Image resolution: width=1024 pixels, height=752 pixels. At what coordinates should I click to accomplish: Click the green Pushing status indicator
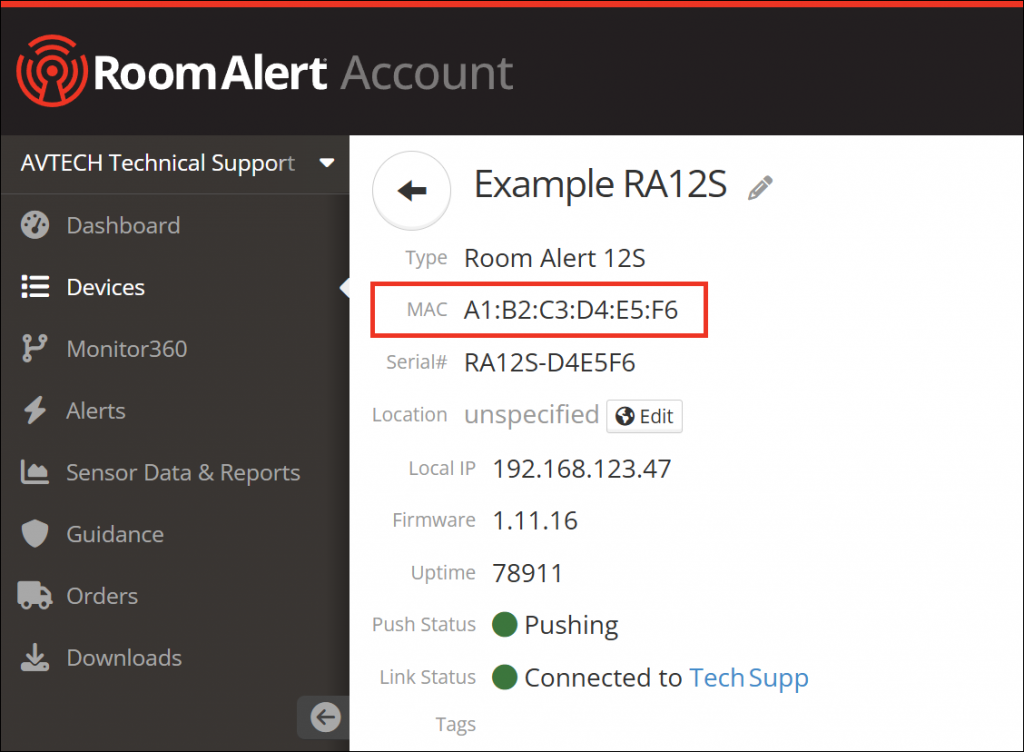(x=505, y=626)
